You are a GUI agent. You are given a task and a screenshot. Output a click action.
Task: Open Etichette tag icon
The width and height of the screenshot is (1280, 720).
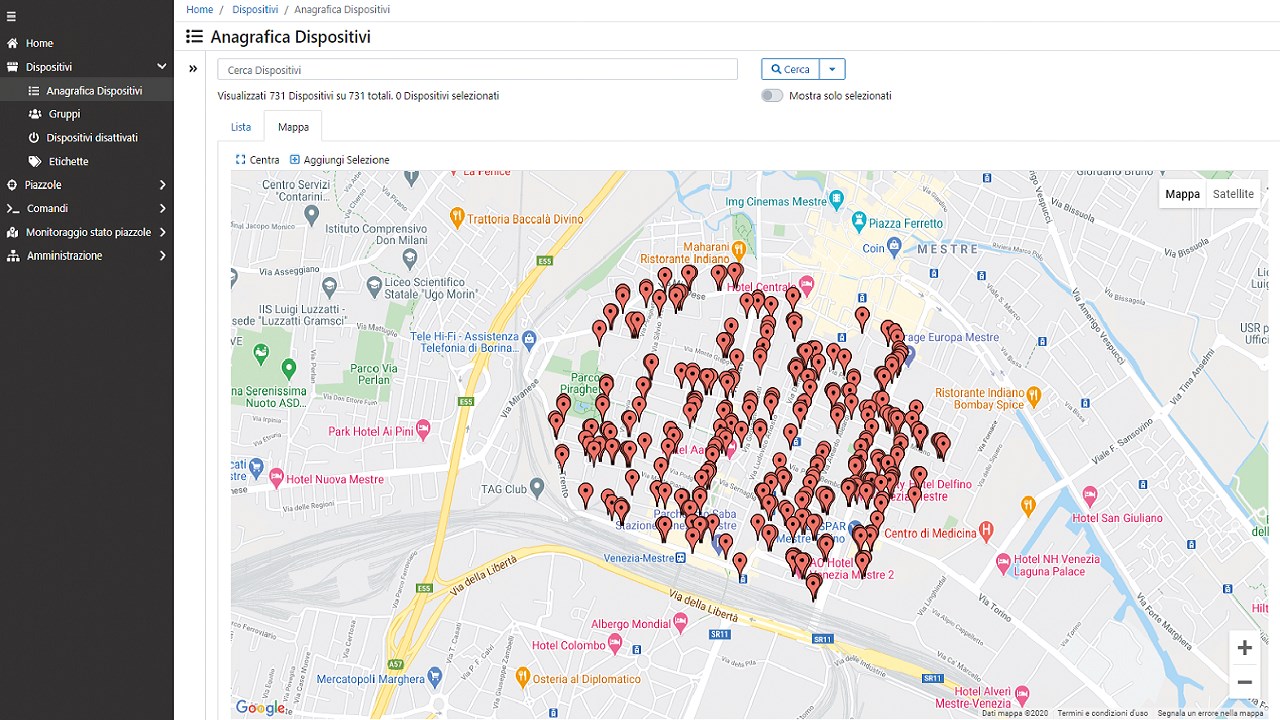click(35, 161)
